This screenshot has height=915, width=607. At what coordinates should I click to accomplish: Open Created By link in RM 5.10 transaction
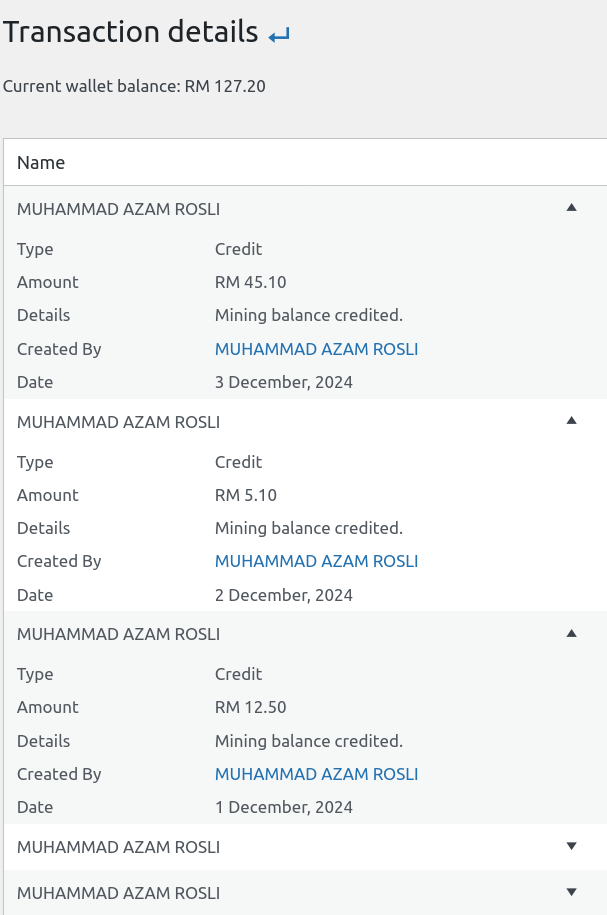tap(316, 561)
